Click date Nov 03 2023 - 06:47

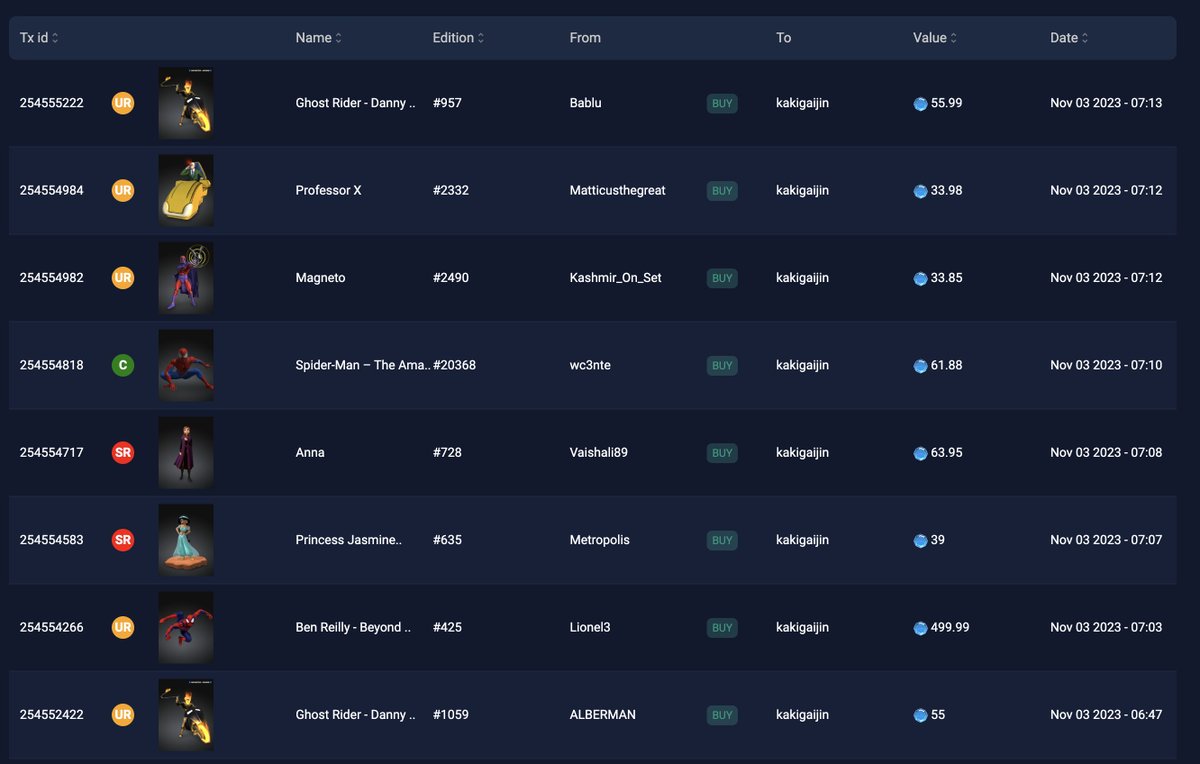1106,715
